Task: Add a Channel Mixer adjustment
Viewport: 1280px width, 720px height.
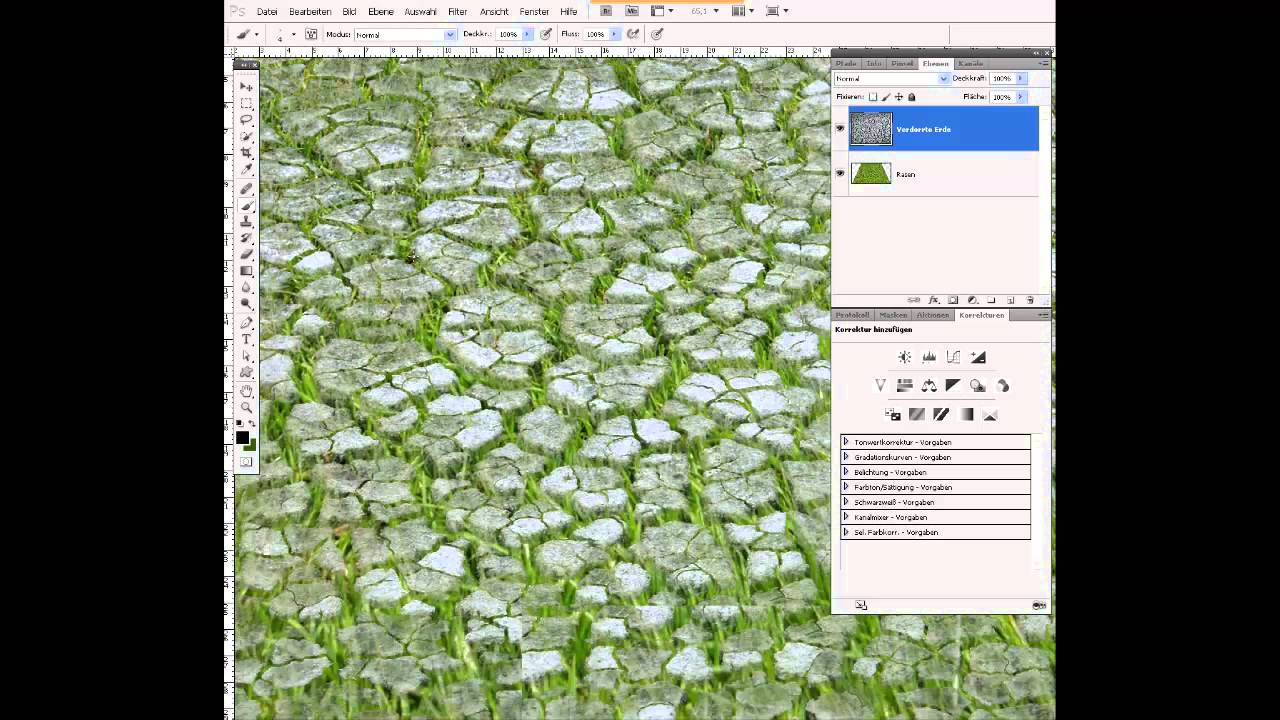Action: click(1002, 385)
